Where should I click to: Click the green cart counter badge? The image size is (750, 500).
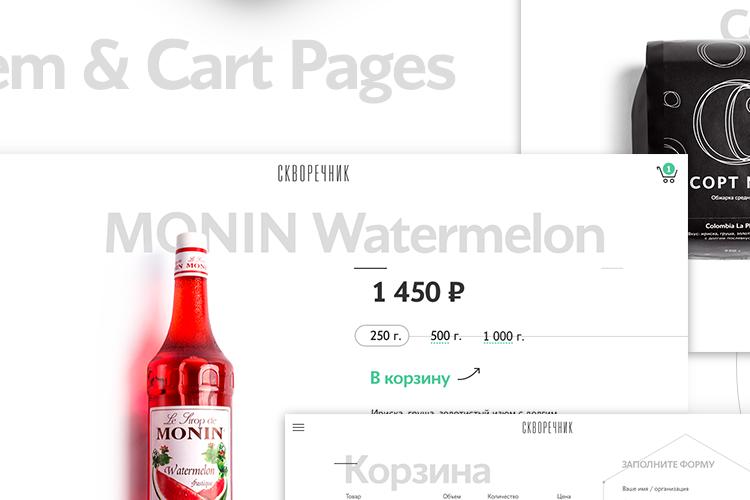tap(669, 169)
